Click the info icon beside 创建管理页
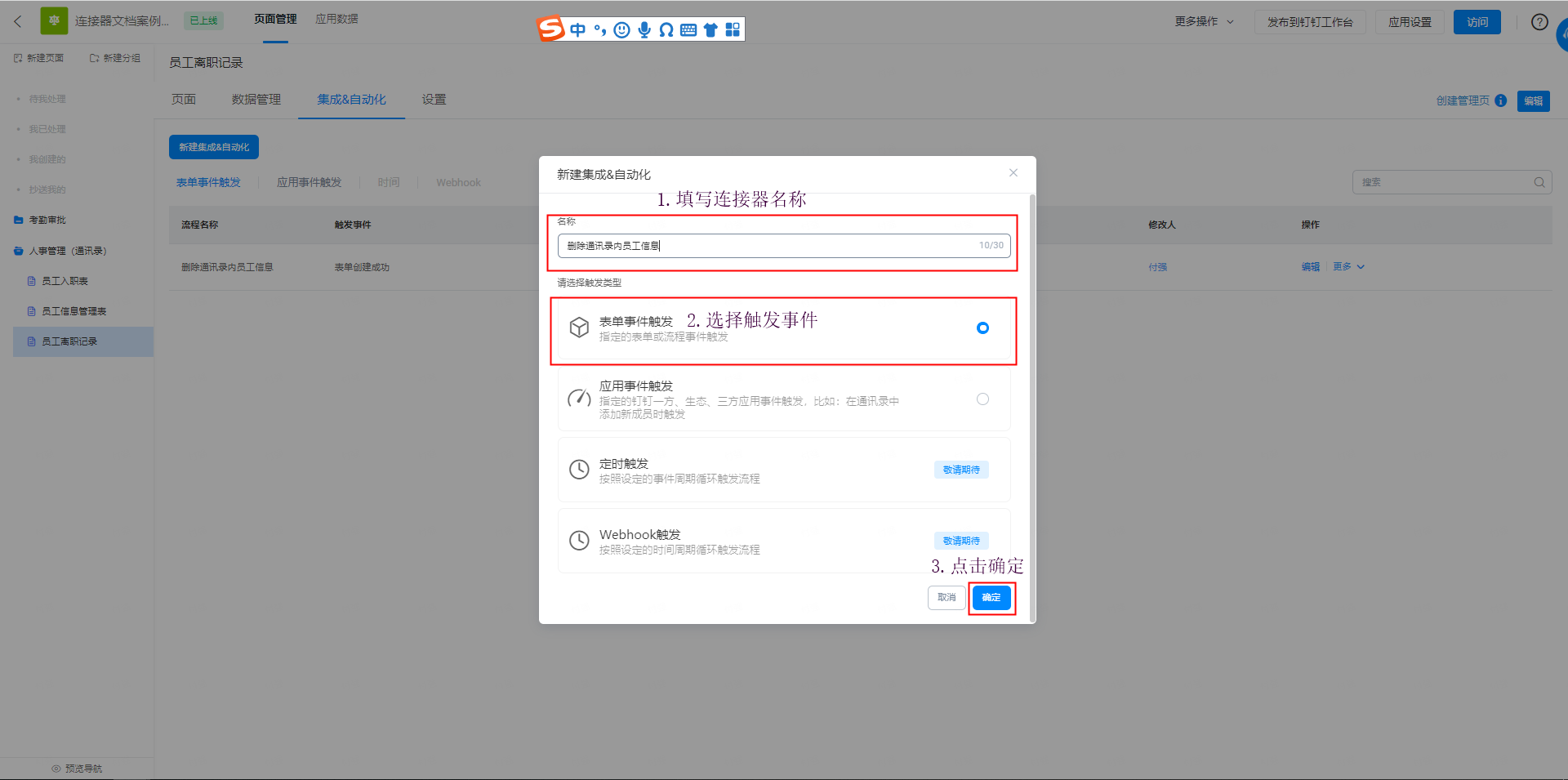The image size is (1568, 780). click(x=1500, y=100)
